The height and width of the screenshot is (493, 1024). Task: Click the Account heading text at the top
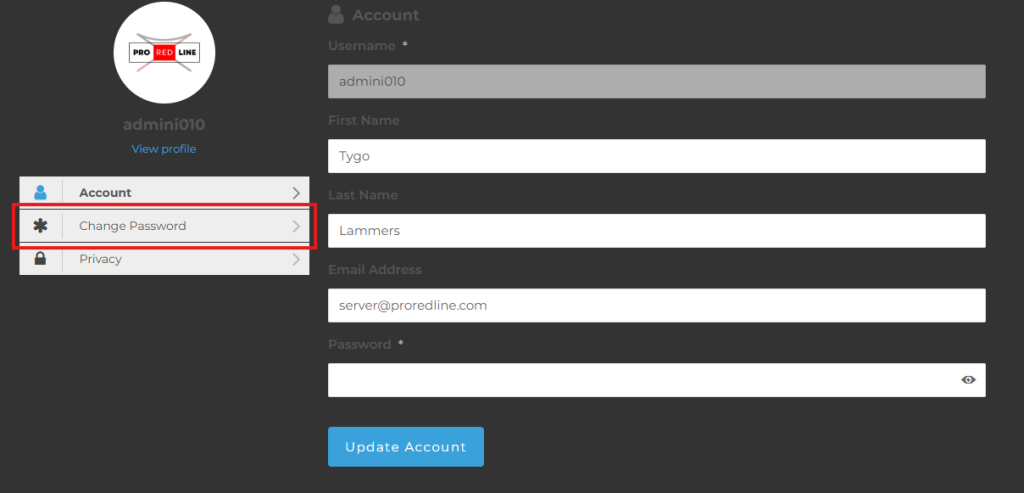385,15
